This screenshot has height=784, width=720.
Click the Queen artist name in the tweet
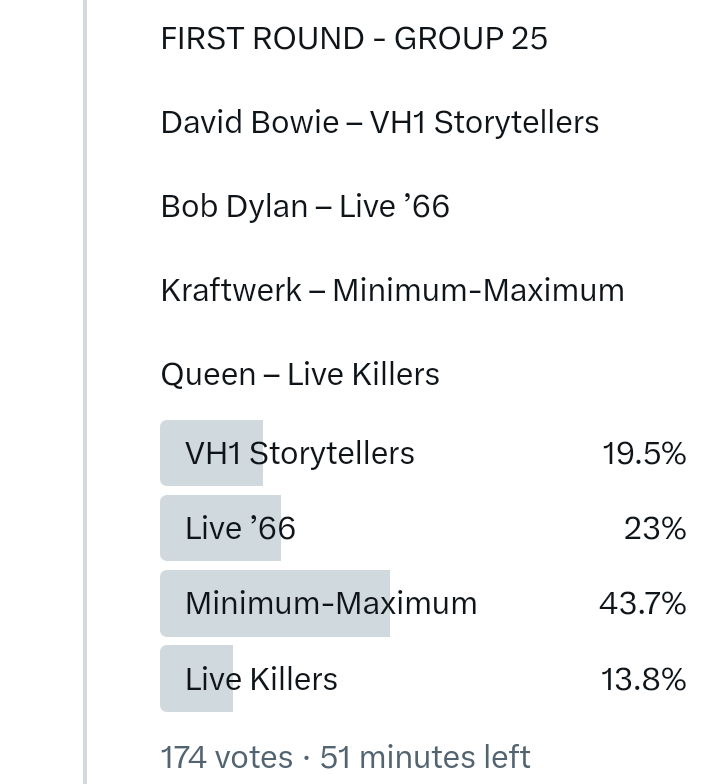coord(208,375)
